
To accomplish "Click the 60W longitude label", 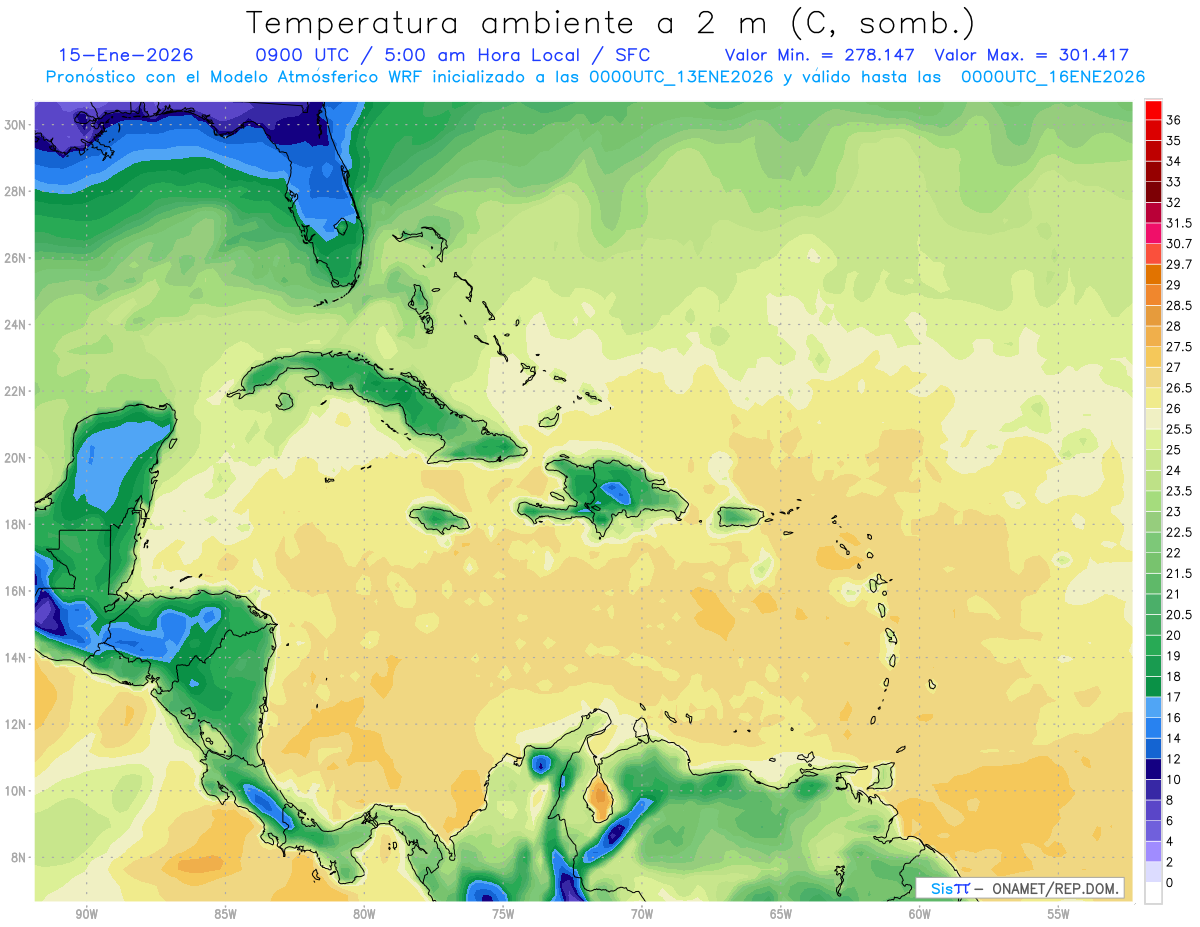I will (919, 915).
